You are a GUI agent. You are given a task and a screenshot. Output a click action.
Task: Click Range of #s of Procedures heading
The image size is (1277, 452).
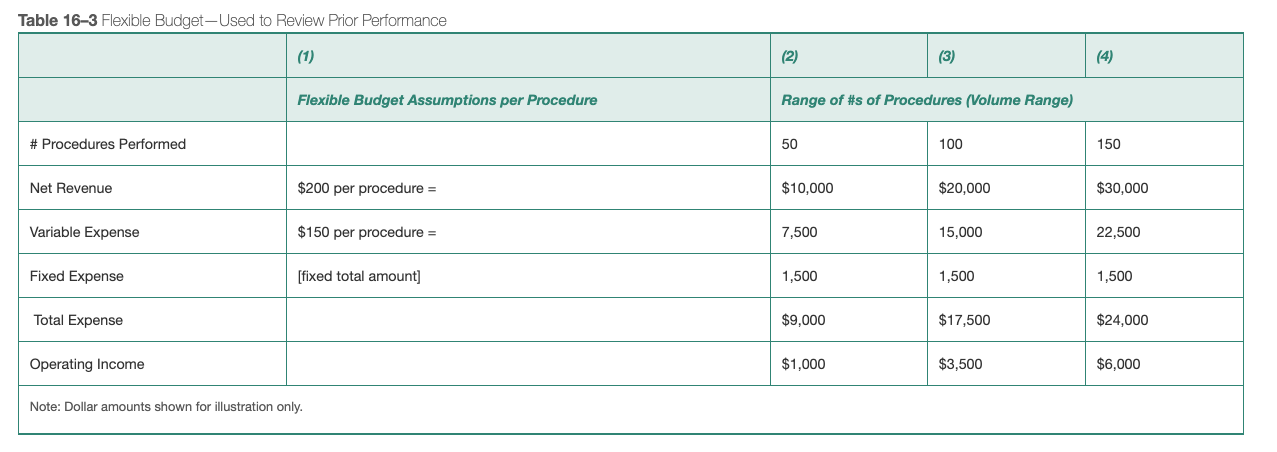927,100
